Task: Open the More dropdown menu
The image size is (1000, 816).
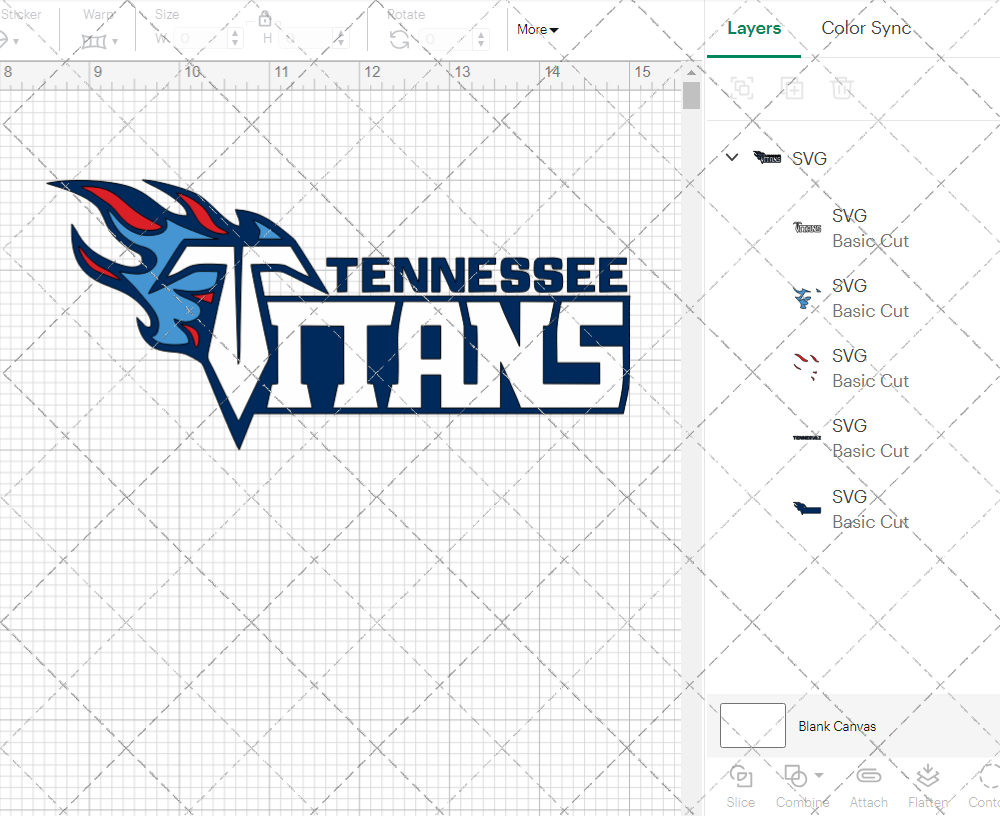Action: 538,29
